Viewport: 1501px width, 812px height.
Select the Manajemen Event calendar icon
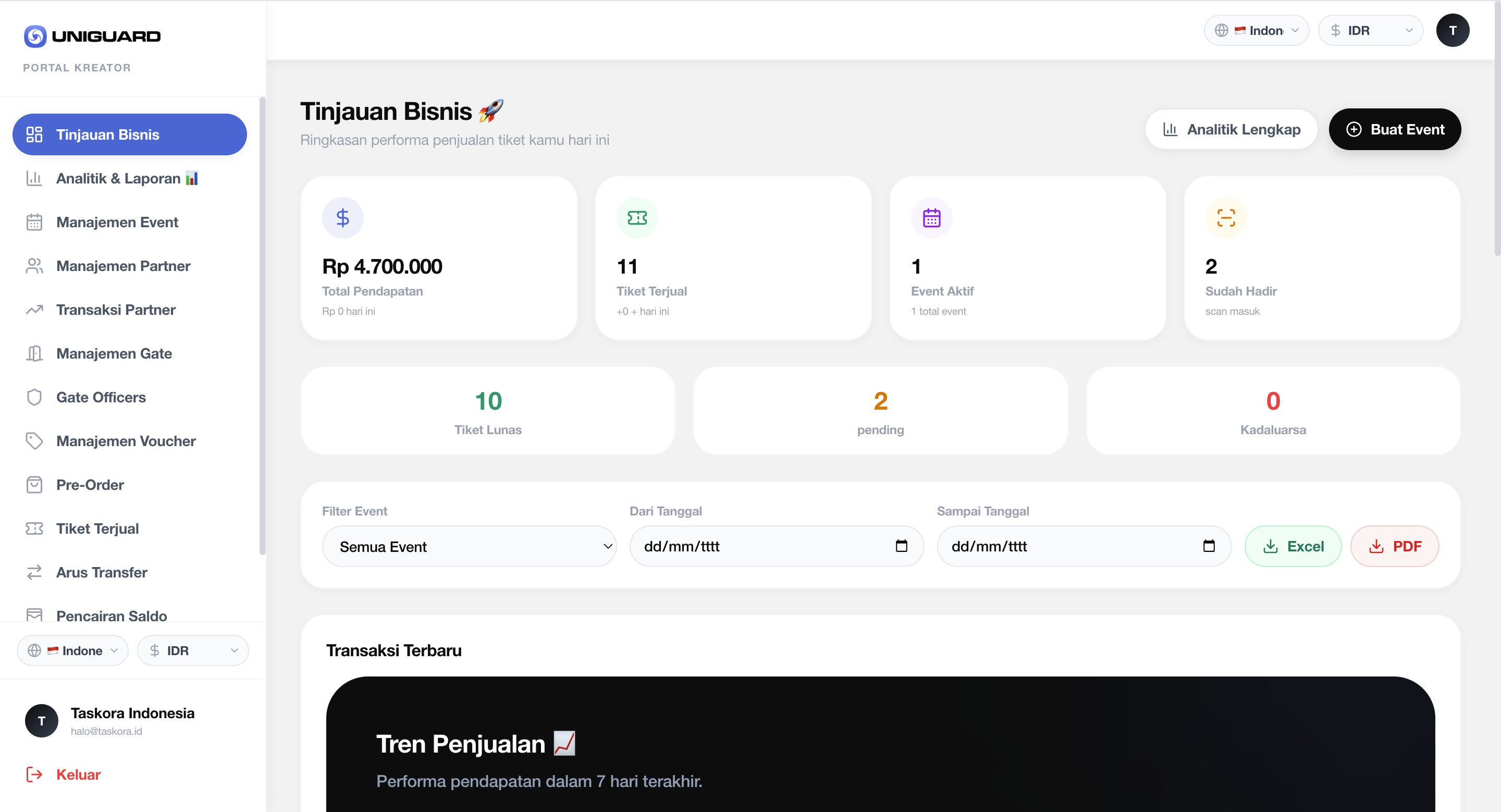click(x=34, y=222)
